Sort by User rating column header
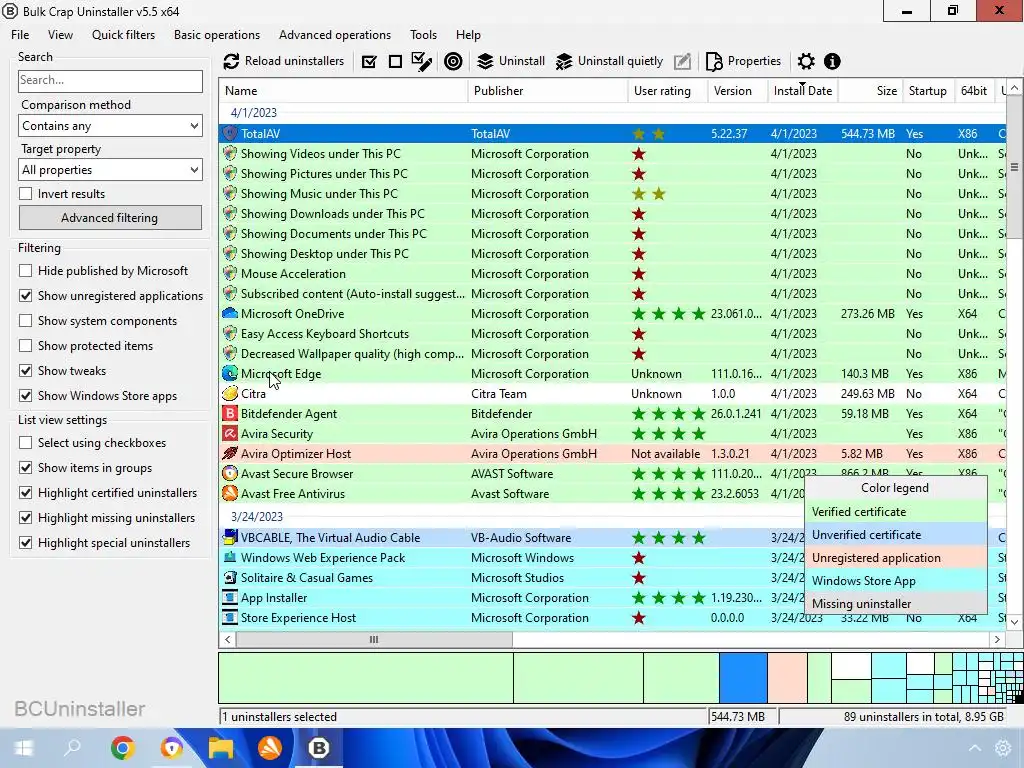The image size is (1024, 768). [668, 91]
